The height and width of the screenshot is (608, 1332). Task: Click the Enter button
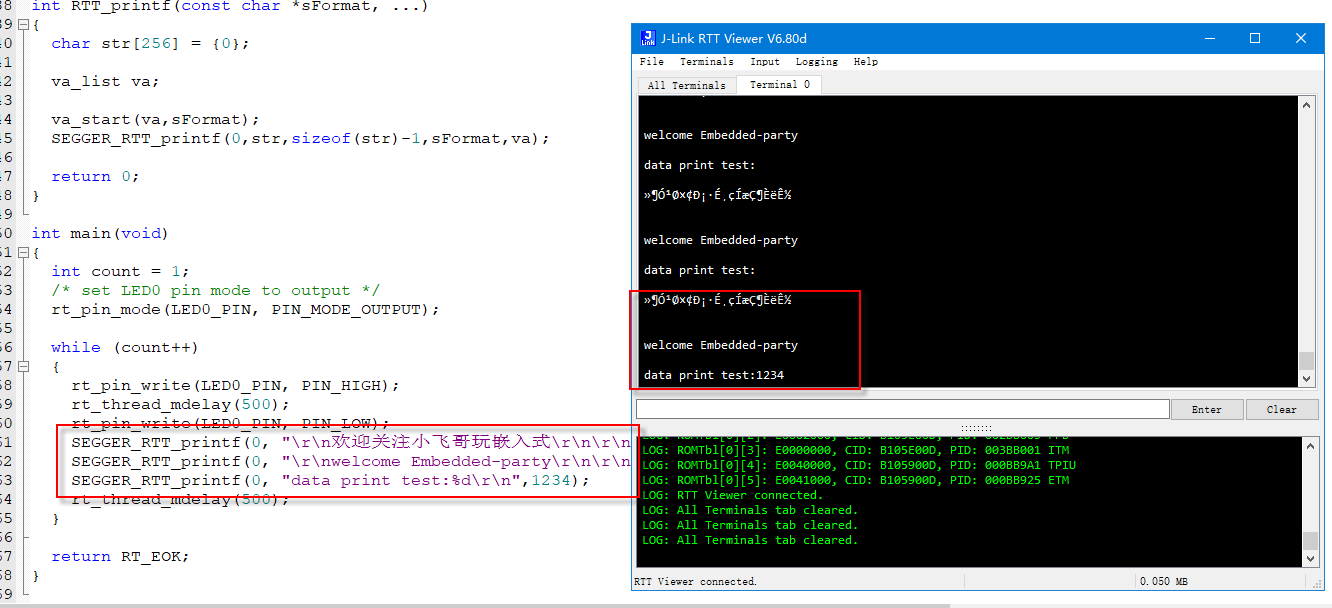1206,409
